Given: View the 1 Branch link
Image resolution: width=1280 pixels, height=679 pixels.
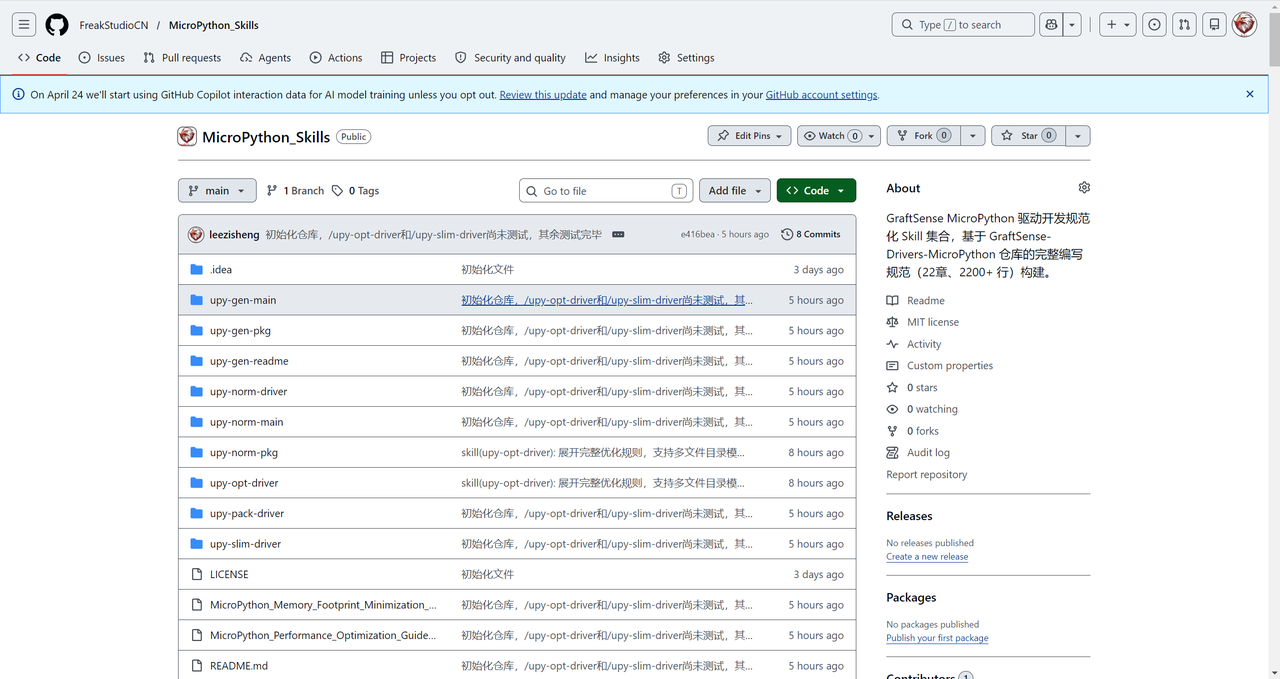Looking at the screenshot, I should click(x=295, y=191).
